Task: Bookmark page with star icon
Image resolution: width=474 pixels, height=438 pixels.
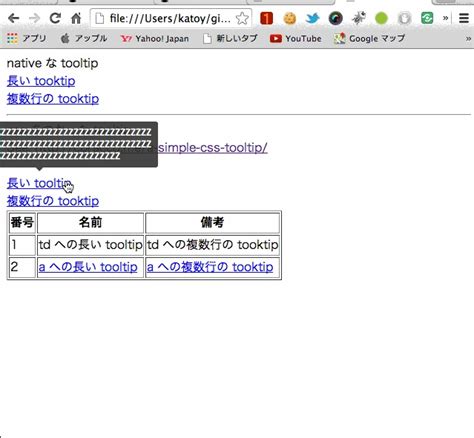Action: (x=242, y=18)
